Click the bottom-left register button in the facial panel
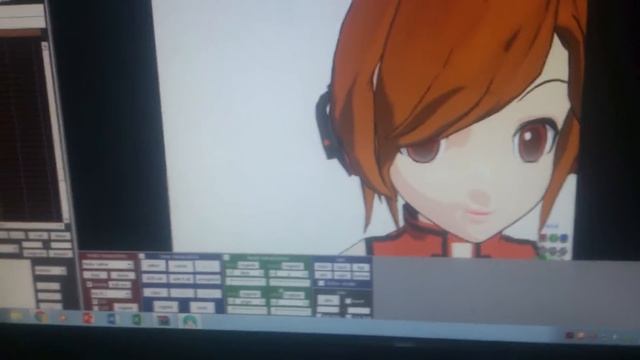Screen dimensions: 640x360 [249, 294]
